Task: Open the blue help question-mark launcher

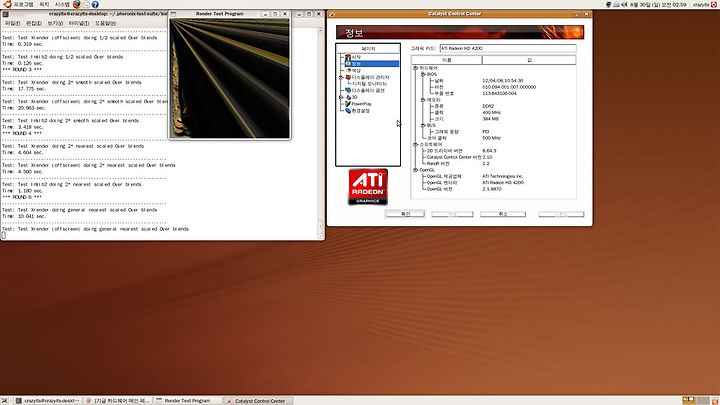Action: point(95,5)
